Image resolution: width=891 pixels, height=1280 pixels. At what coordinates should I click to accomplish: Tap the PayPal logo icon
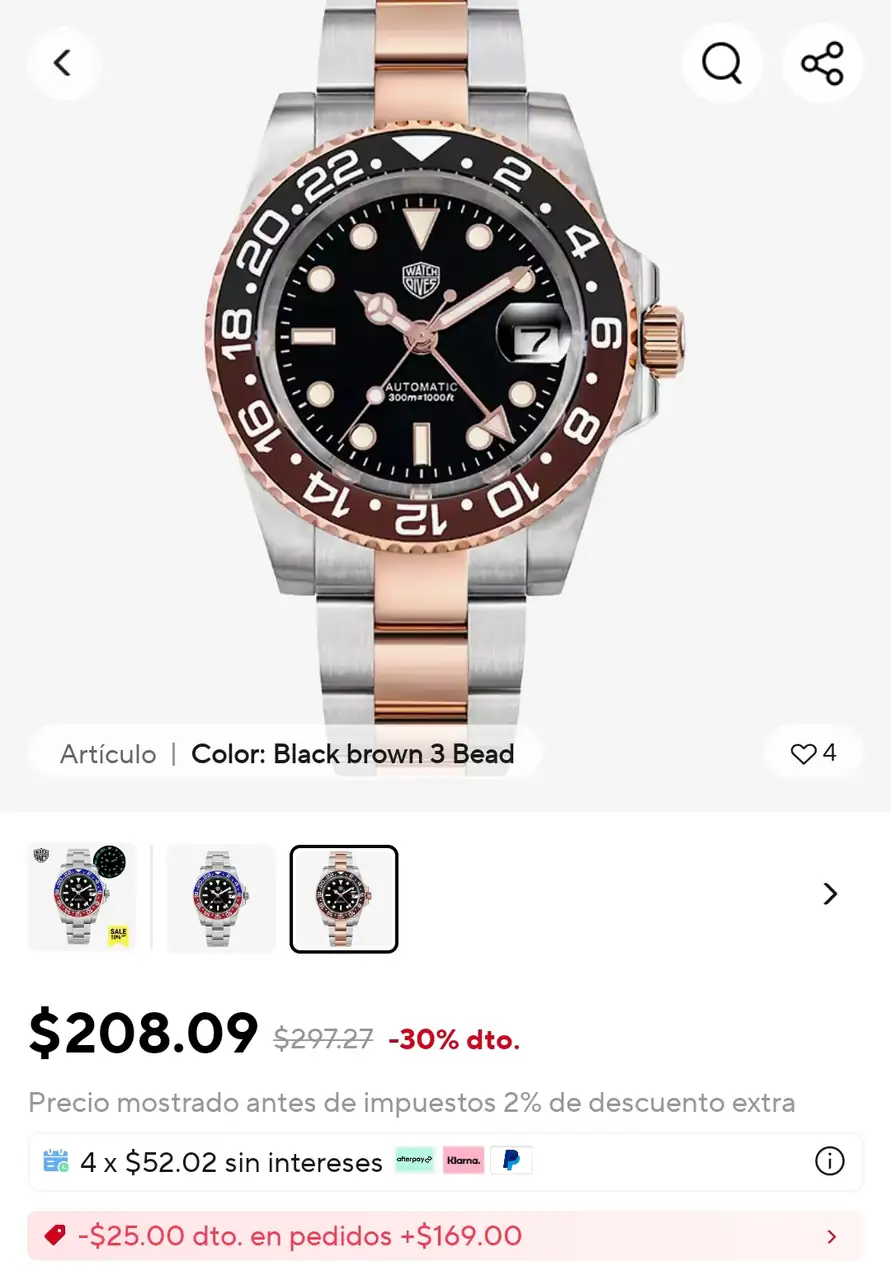click(511, 1160)
